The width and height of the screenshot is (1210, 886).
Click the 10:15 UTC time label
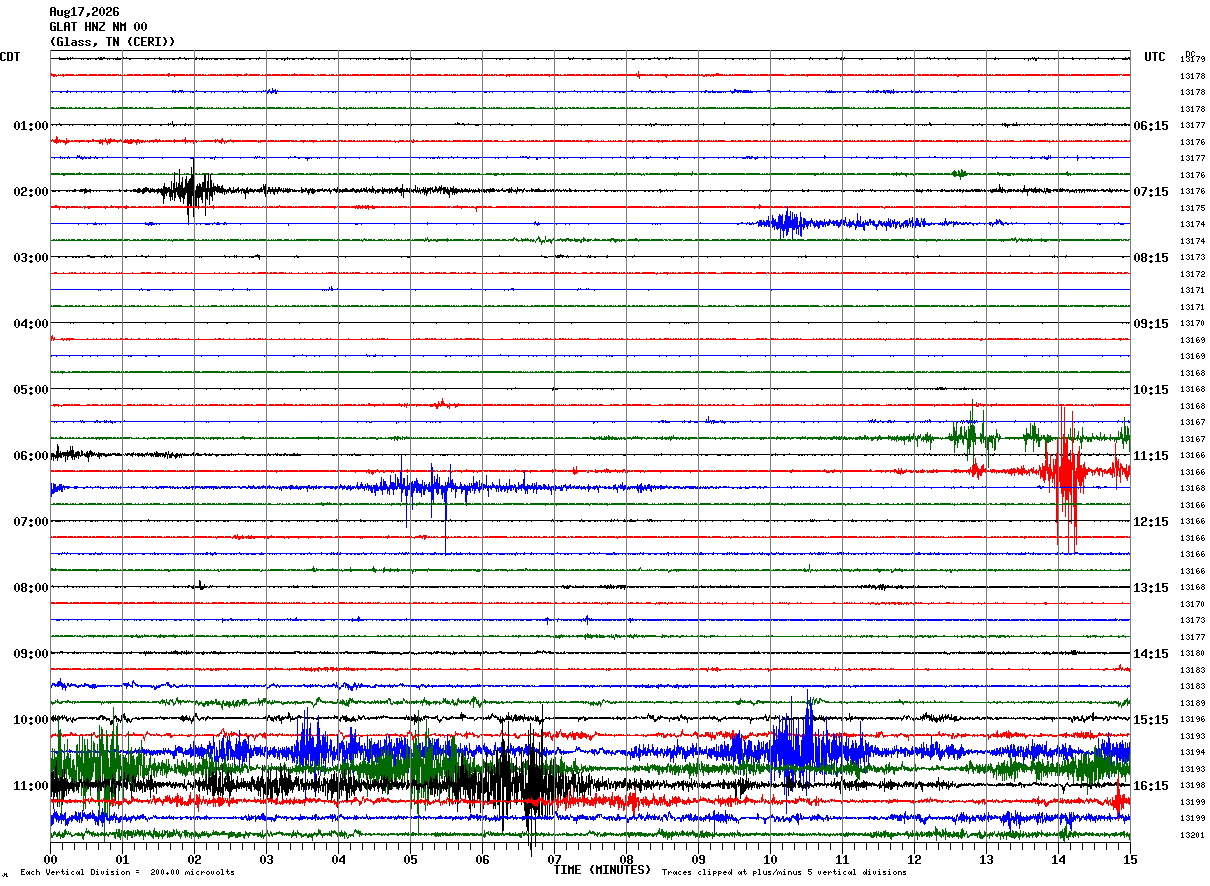(x=1150, y=390)
